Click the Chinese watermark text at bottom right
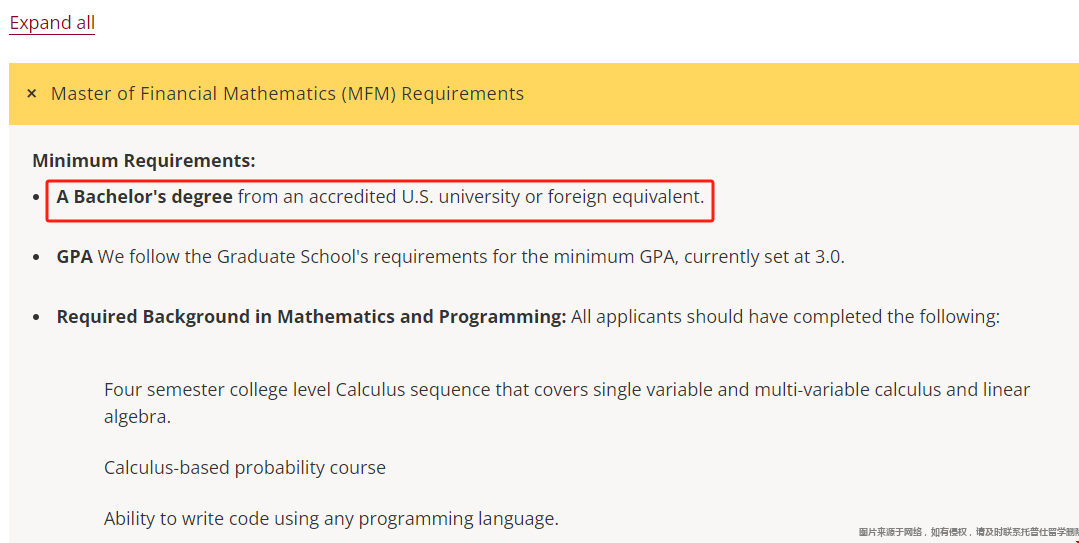Screen dimensions: 1079x543 coord(968,532)
